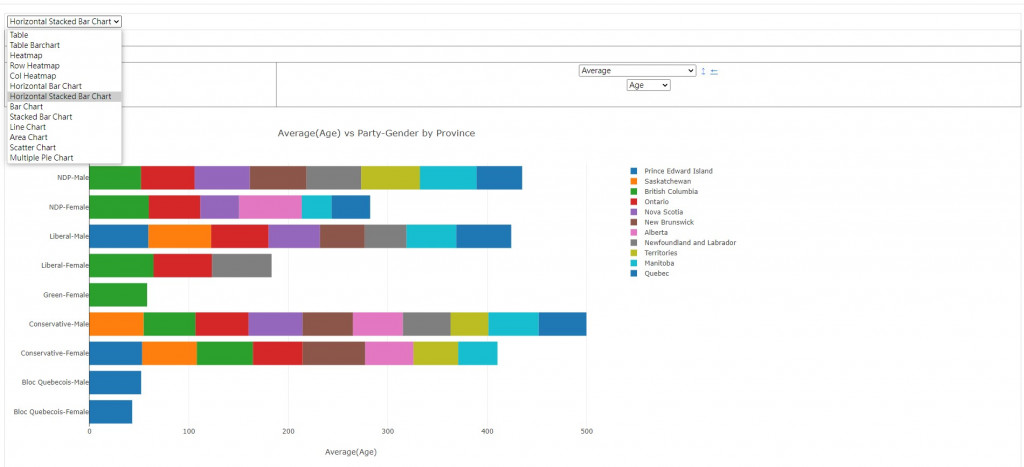The image size is (1024, 467).
Task: Select the Col Heatmap option
Action: tap(64, 76)
